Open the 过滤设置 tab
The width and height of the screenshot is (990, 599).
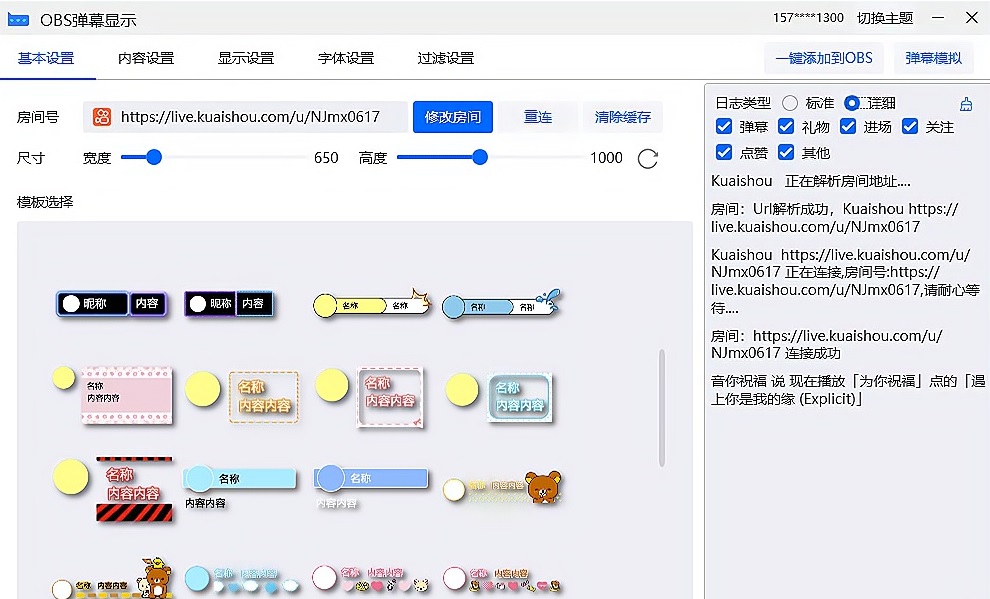coord(445,57)
